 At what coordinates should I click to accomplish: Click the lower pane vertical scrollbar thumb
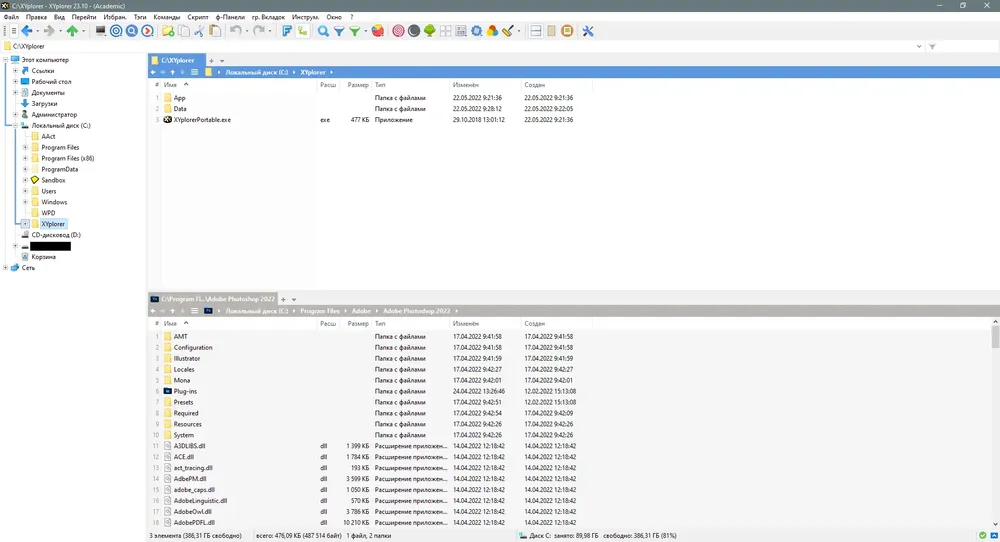tap(995, 337)
